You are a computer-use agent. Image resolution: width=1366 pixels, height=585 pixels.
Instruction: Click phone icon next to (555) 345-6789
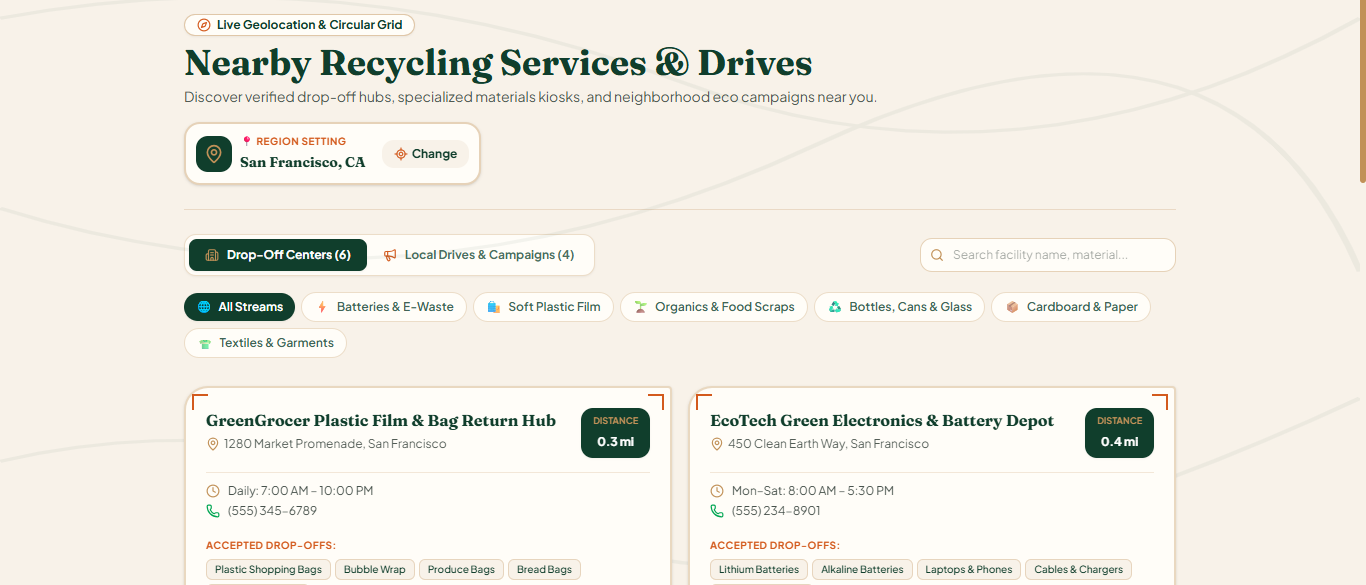tap(213, 511)
